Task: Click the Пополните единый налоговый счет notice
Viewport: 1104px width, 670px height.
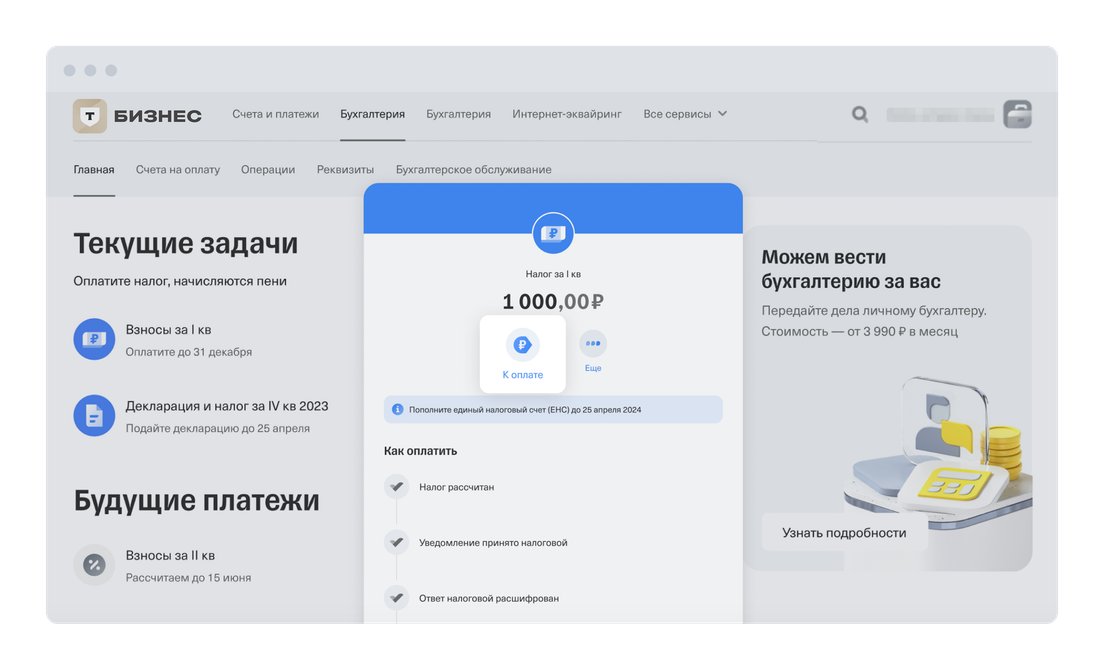Action: 553,410
